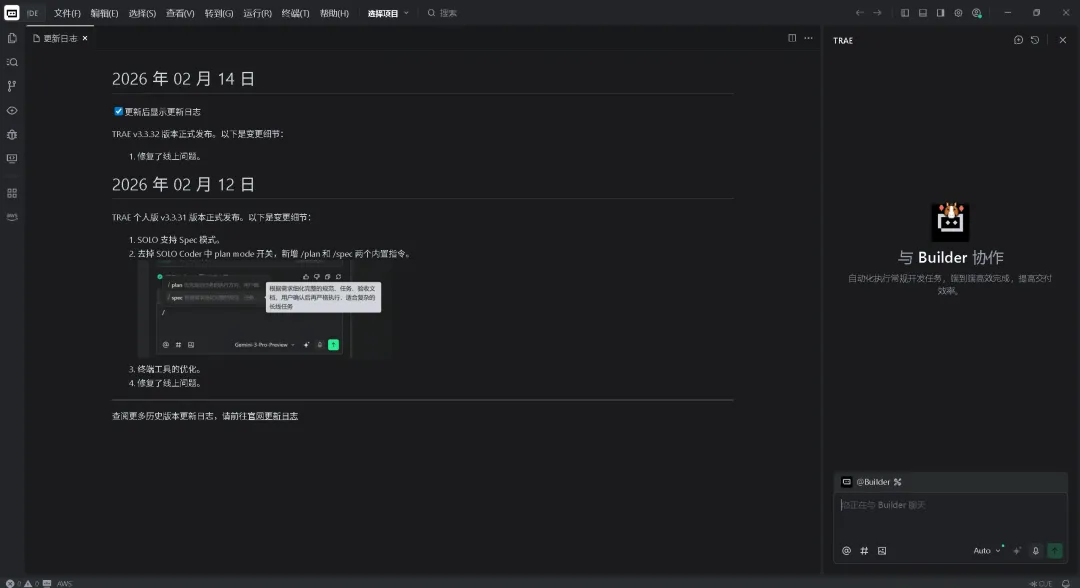Viewport: 1080px width, 588px height.
Task: Click the Builder mascot avatar image
Action: pyautogui.click(x=951, y=222)
